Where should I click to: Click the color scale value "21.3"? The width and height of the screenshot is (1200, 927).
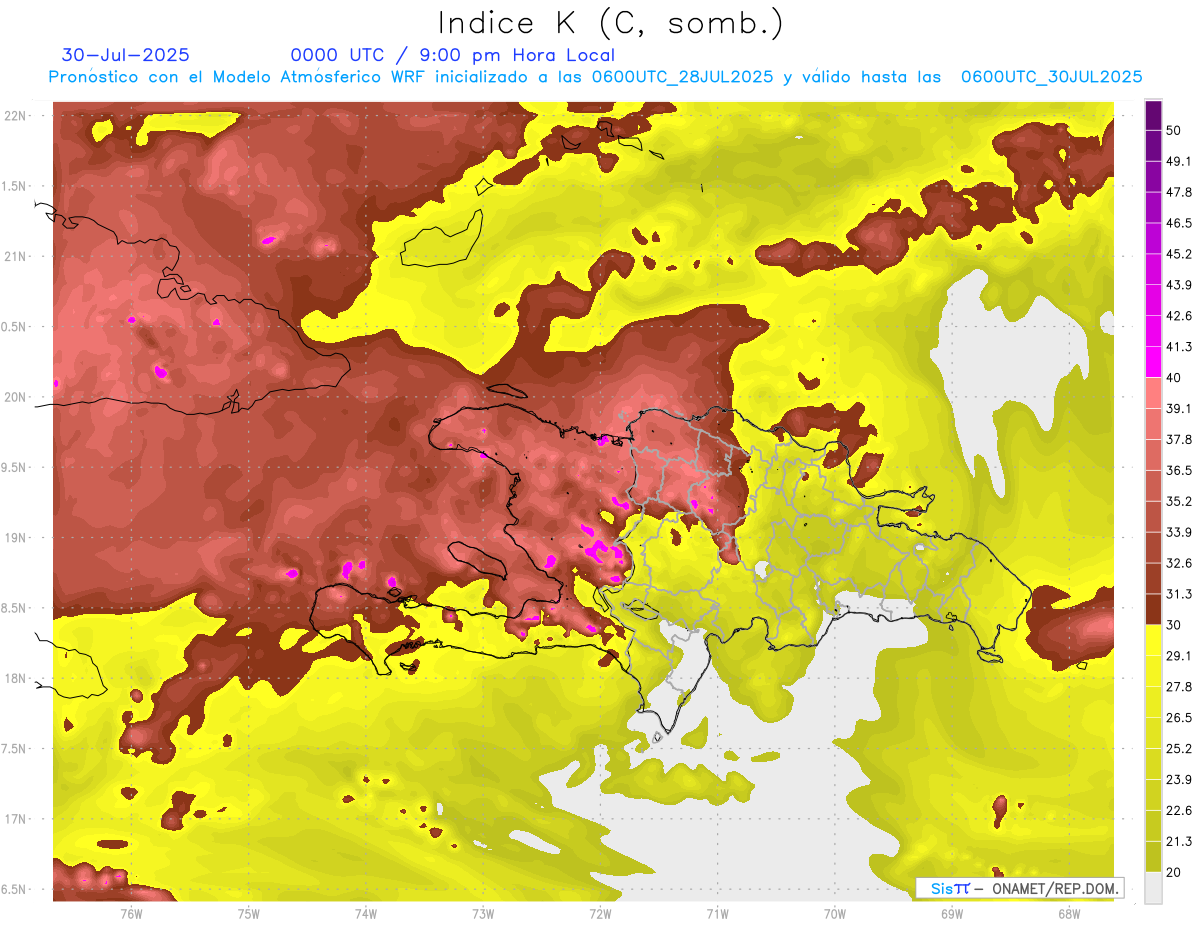pos(1179,842)
